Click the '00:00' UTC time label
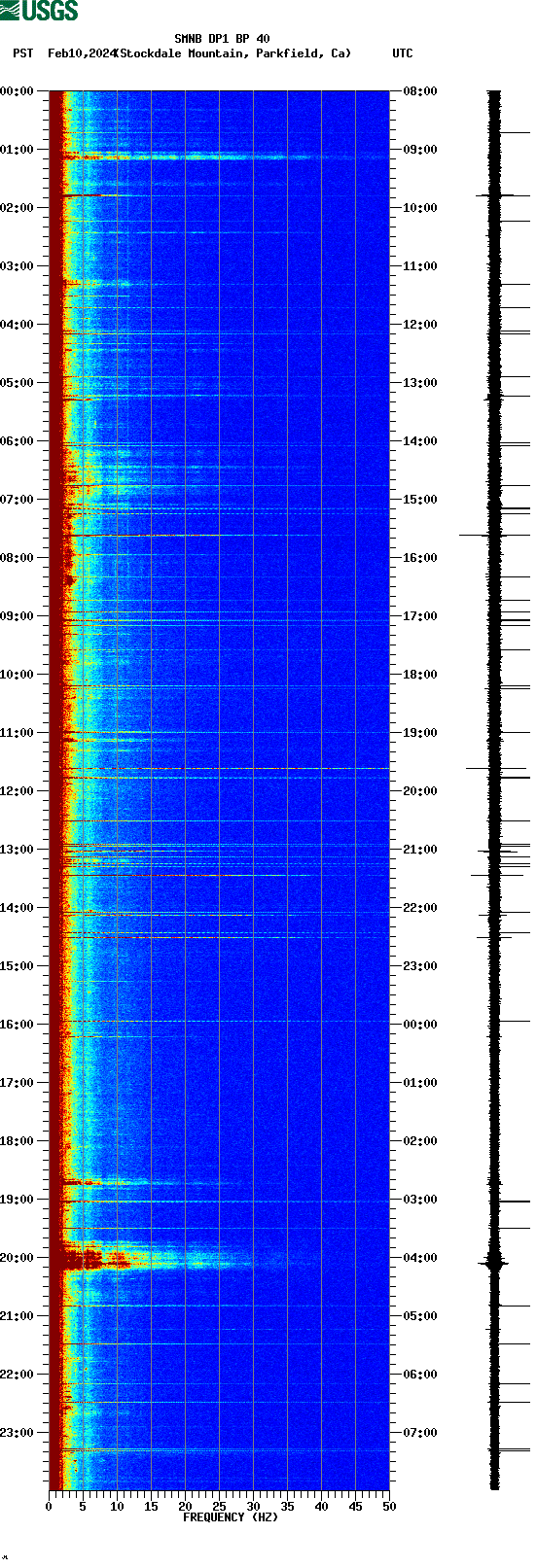This screenshot has width=537, height=1568. 420,1025
